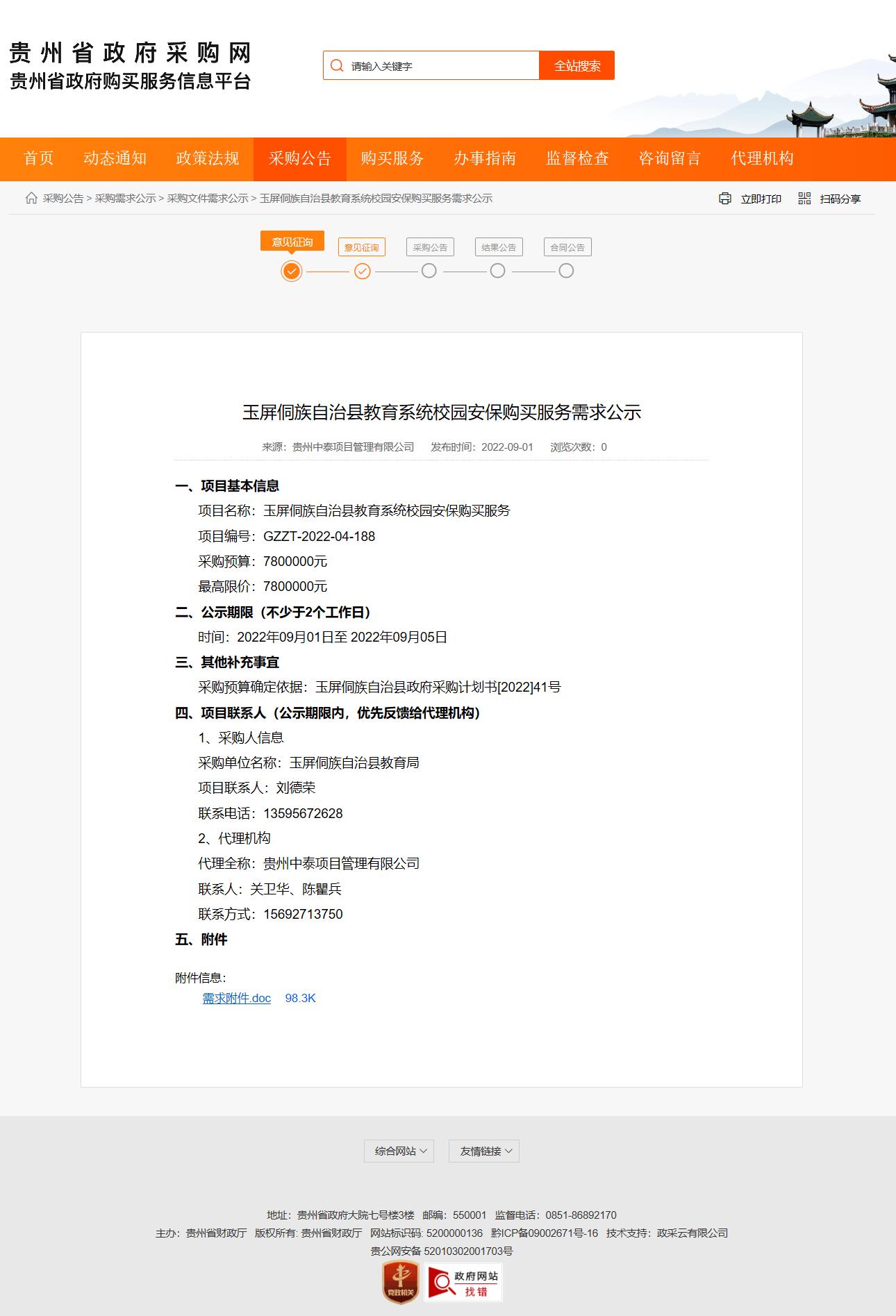Open the 动态通知 menu item

point(115,158)
